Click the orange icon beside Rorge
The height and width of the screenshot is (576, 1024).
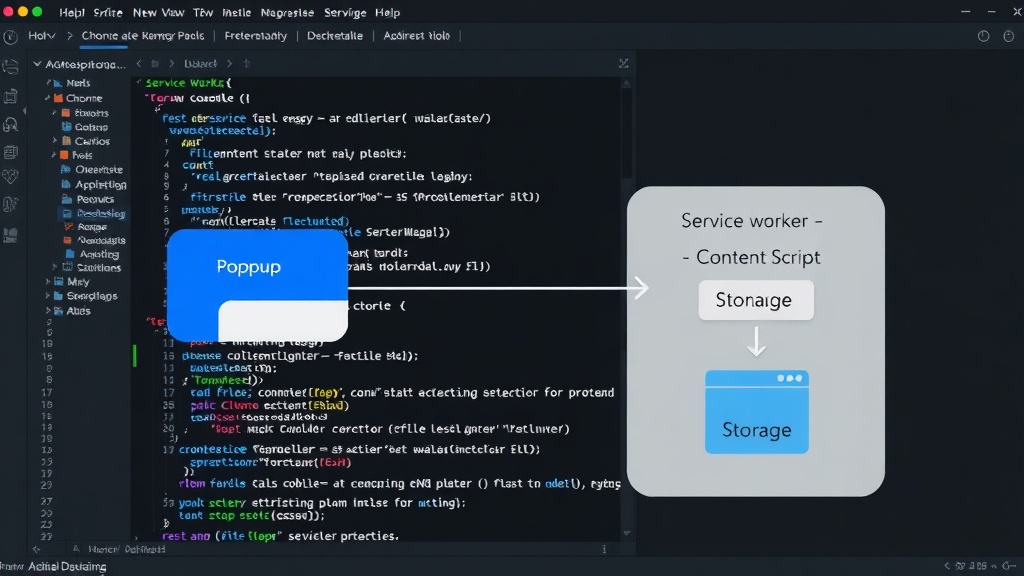pos(68,227)
